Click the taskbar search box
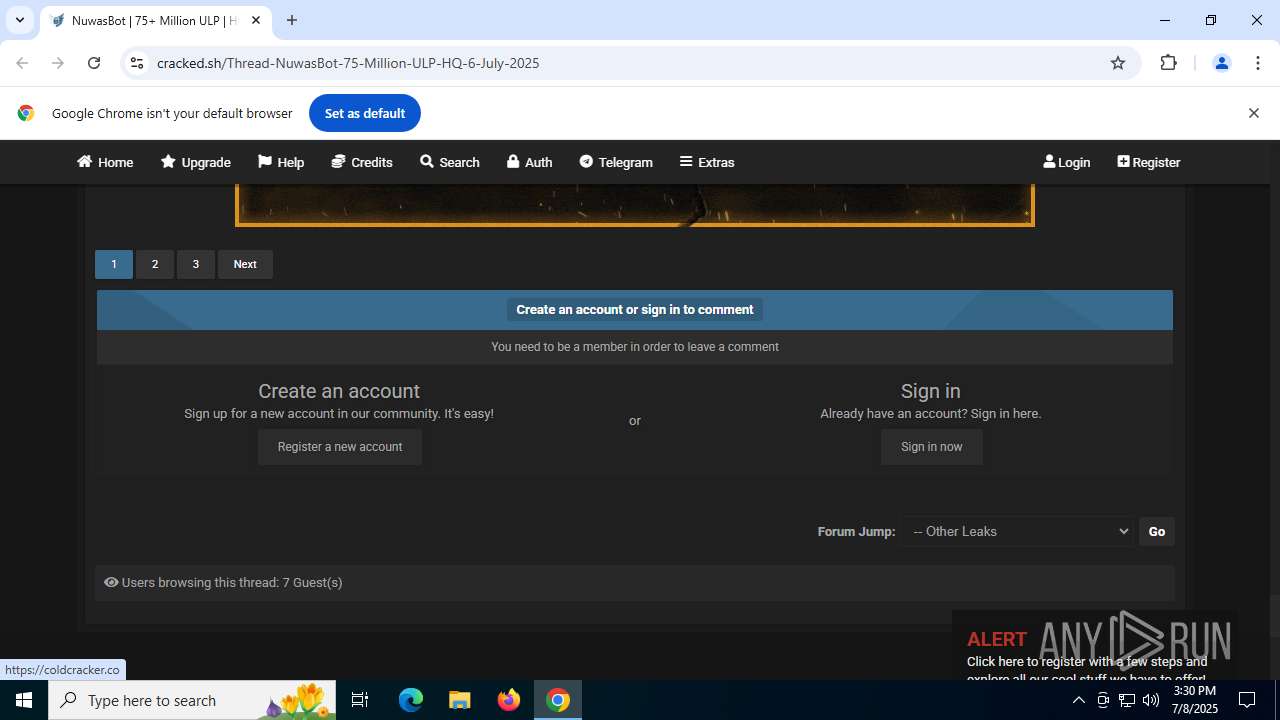 pyautogui.click(x=192, y=700)
